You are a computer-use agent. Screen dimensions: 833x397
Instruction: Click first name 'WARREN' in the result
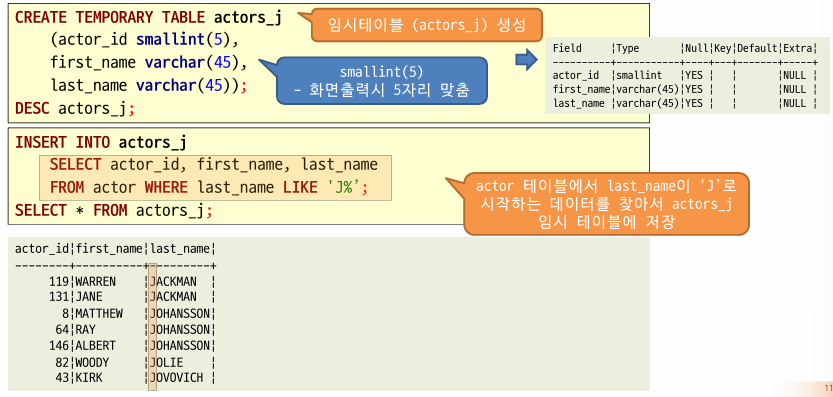click(x=96, y=281)
